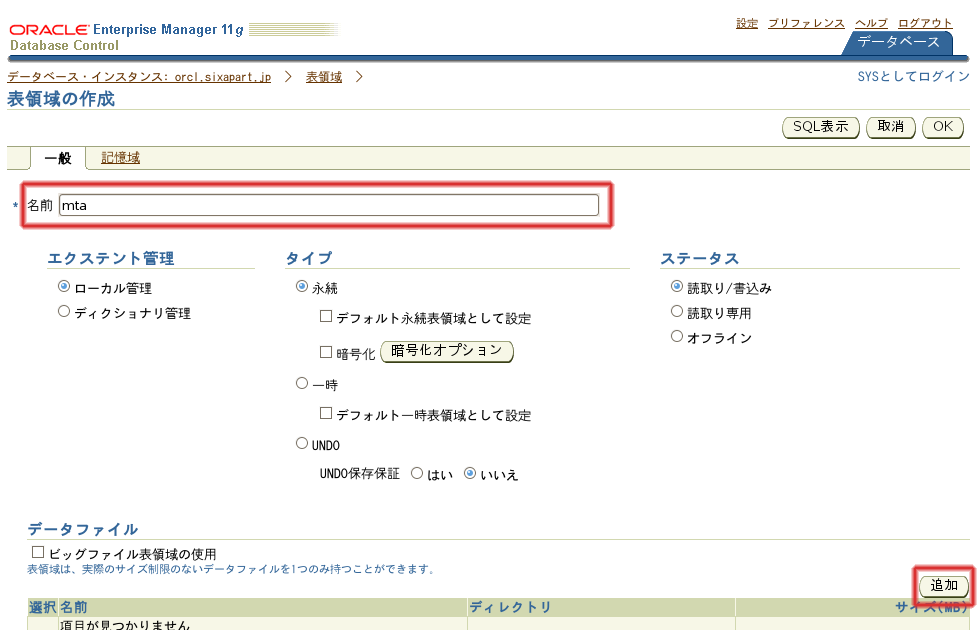This screenshot has width=978, height=630.
Task: Select ディクショナリ管理 radio button
Action: coord(64,311)
